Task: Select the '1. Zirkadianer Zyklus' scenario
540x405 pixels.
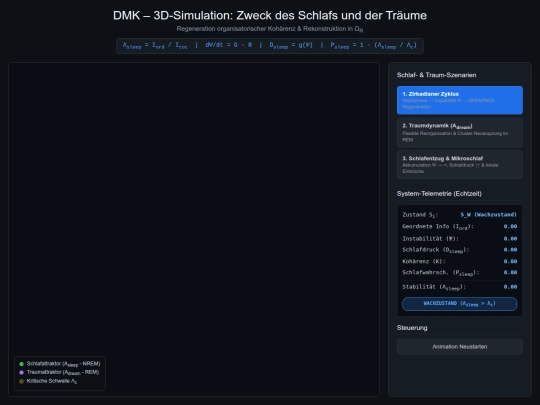Action: pos(460,100)
